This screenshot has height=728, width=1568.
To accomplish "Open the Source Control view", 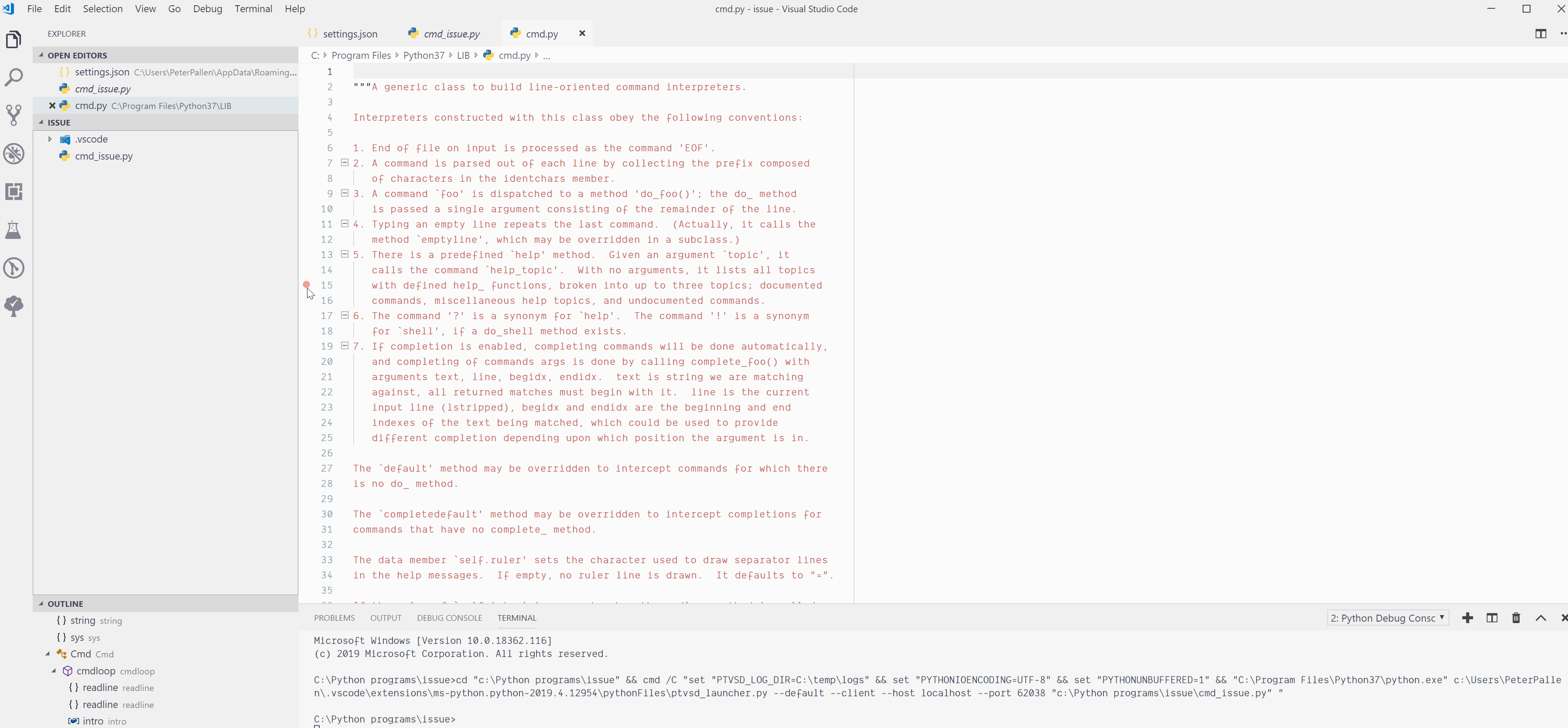I will (14, 115).
